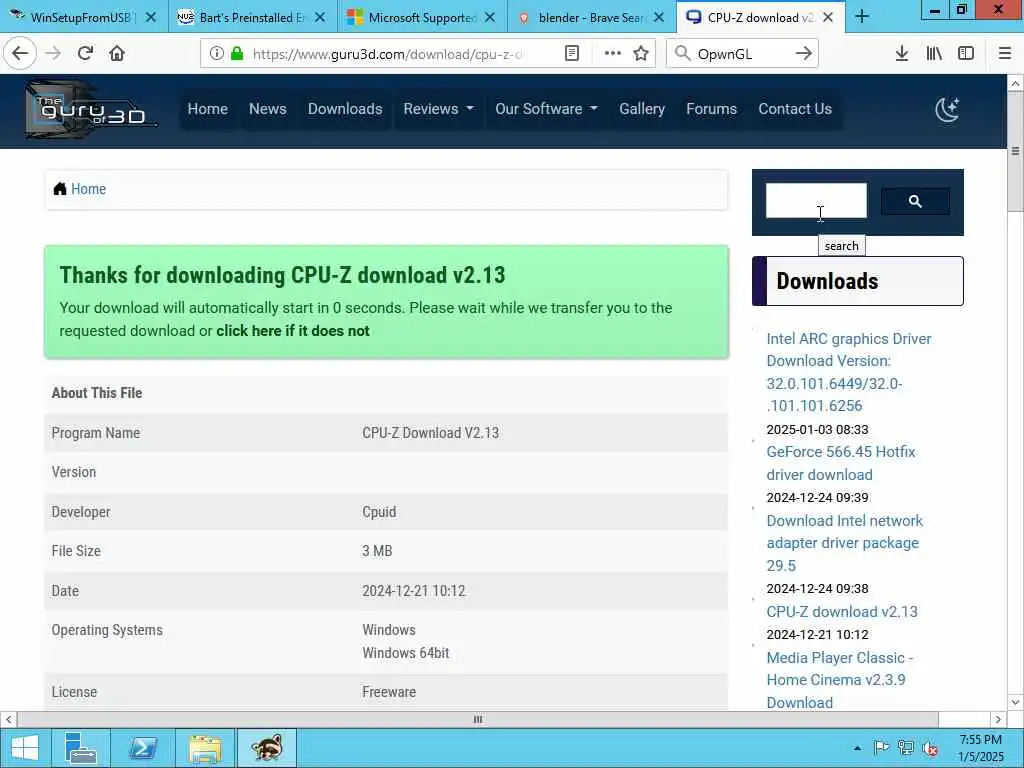Click the Guru of 3D logo
Screen dimensions: 1024x768
click(x=90, y=110)
